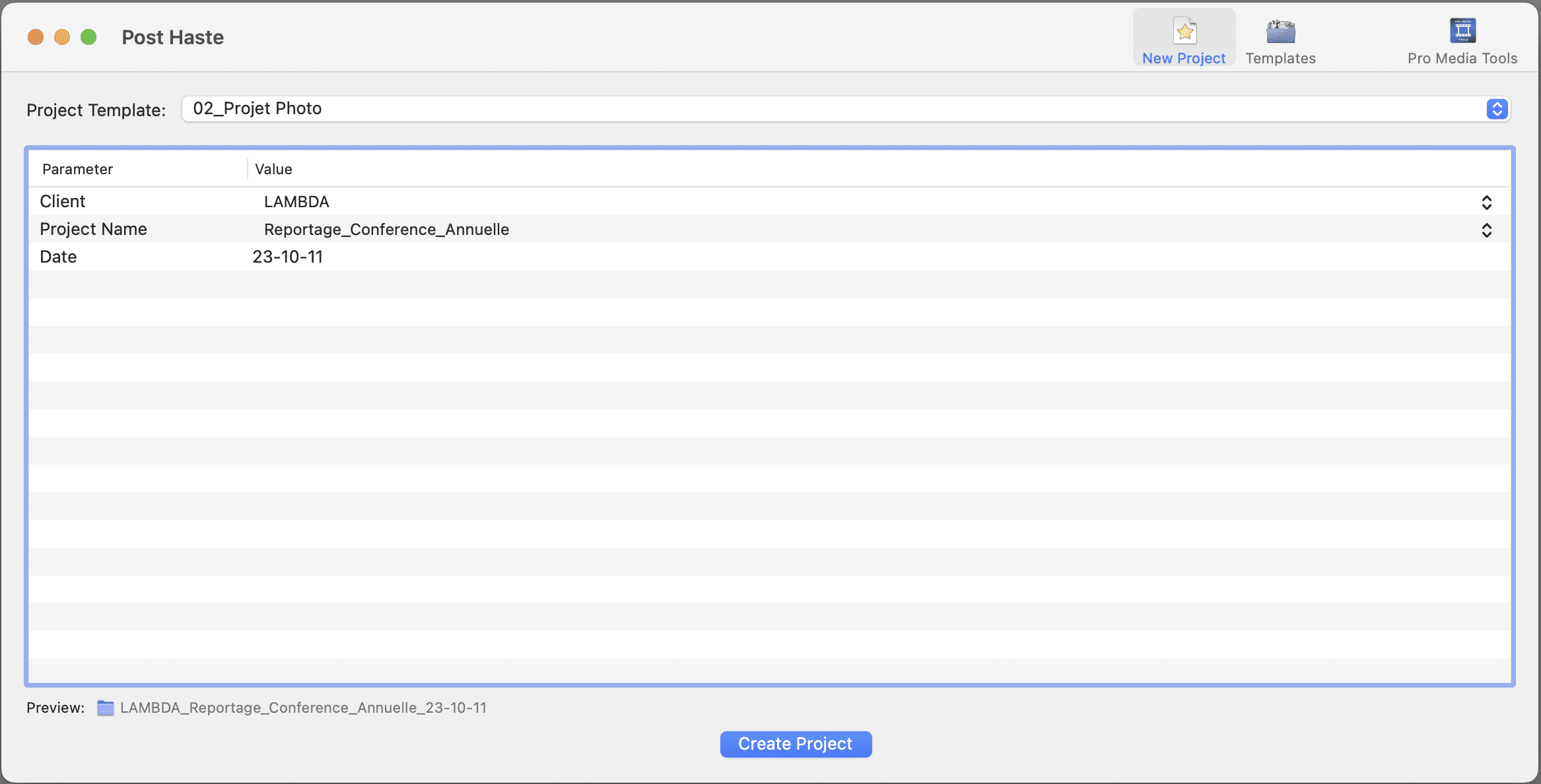
Task: Open the Templates toolbar icon
Action: (x=1280, y=31)
